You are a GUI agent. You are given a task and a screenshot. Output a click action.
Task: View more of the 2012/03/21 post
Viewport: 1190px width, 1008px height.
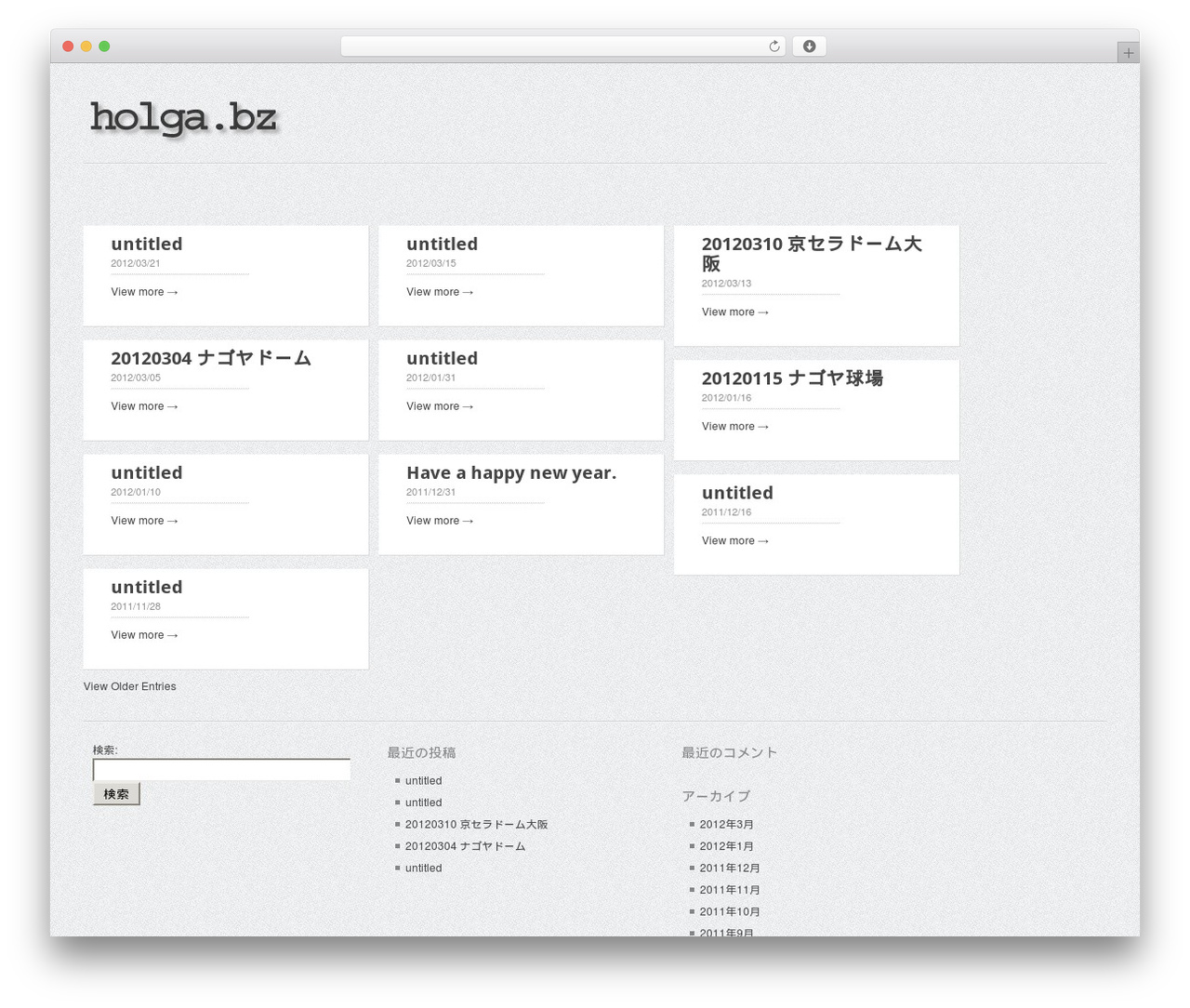144,292
